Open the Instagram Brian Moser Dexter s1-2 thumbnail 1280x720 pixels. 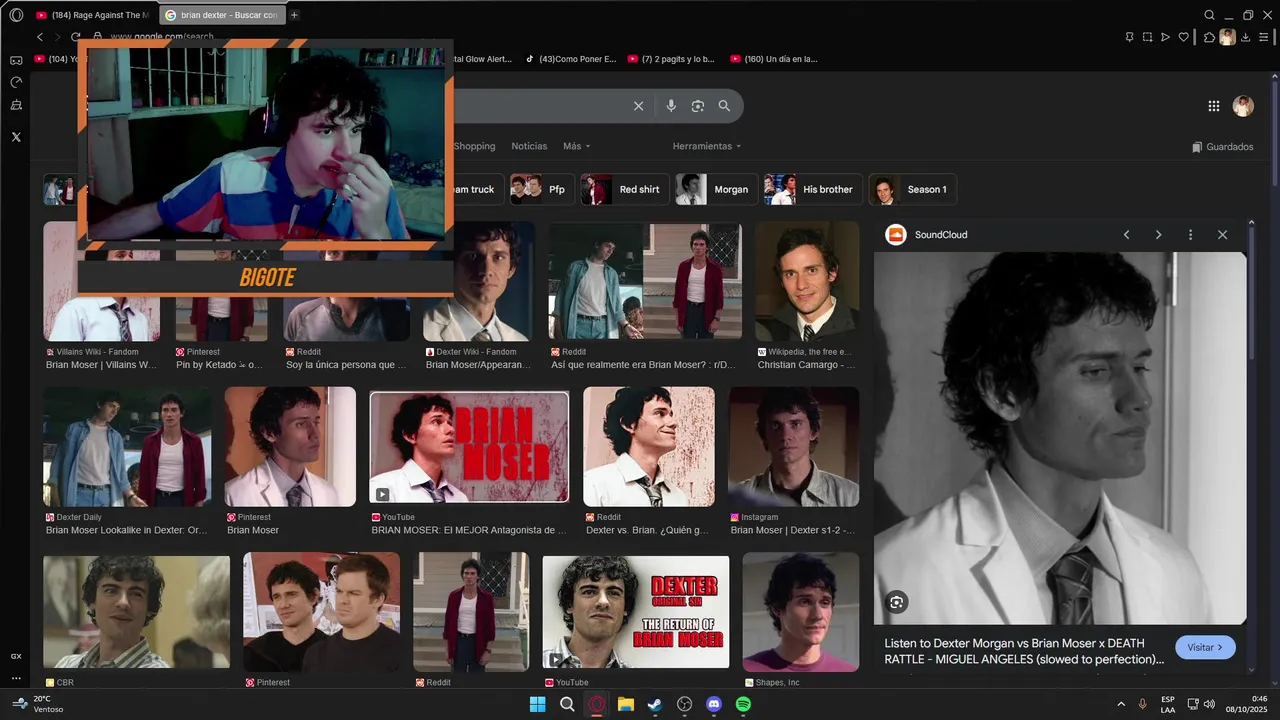click(794, 447)
